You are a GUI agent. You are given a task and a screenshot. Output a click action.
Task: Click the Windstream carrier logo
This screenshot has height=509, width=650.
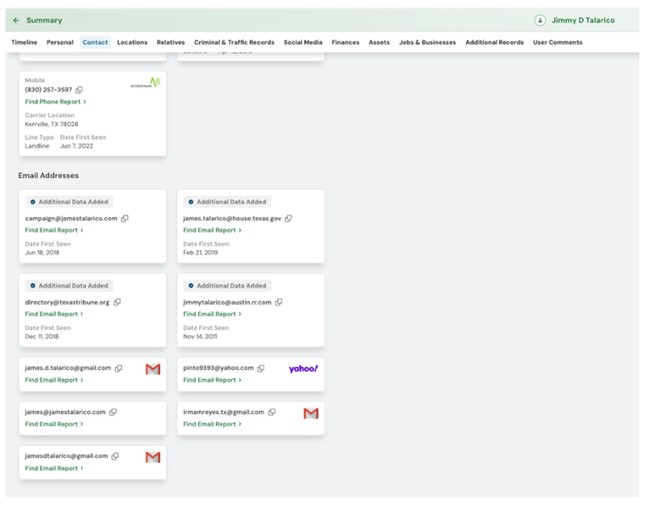click(146, 83)
